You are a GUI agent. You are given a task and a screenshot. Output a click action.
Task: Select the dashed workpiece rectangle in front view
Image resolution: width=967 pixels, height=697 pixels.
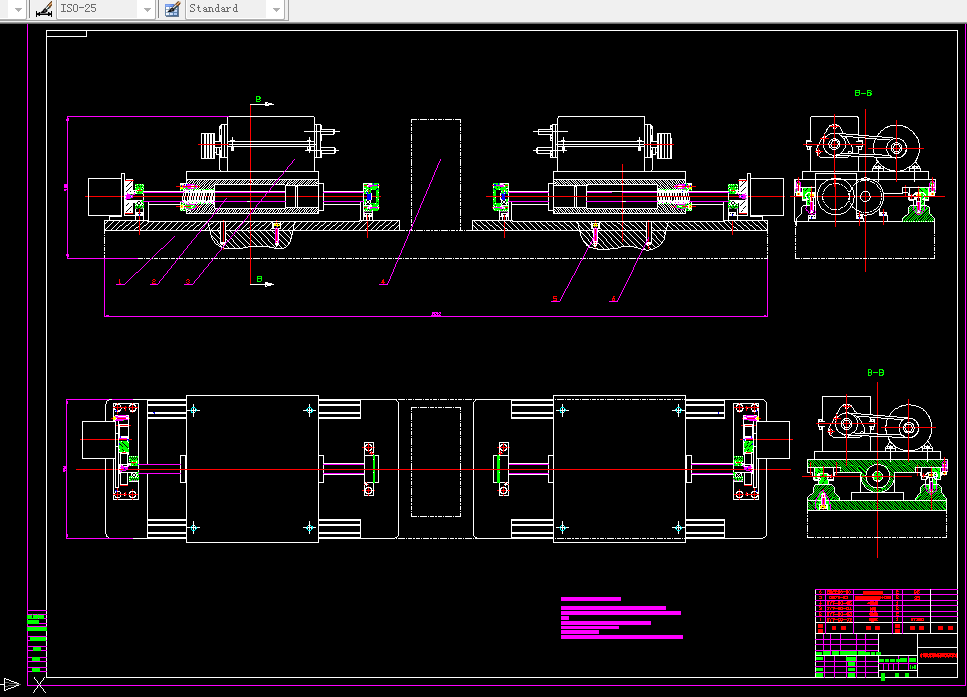click(x=436, y=175)
